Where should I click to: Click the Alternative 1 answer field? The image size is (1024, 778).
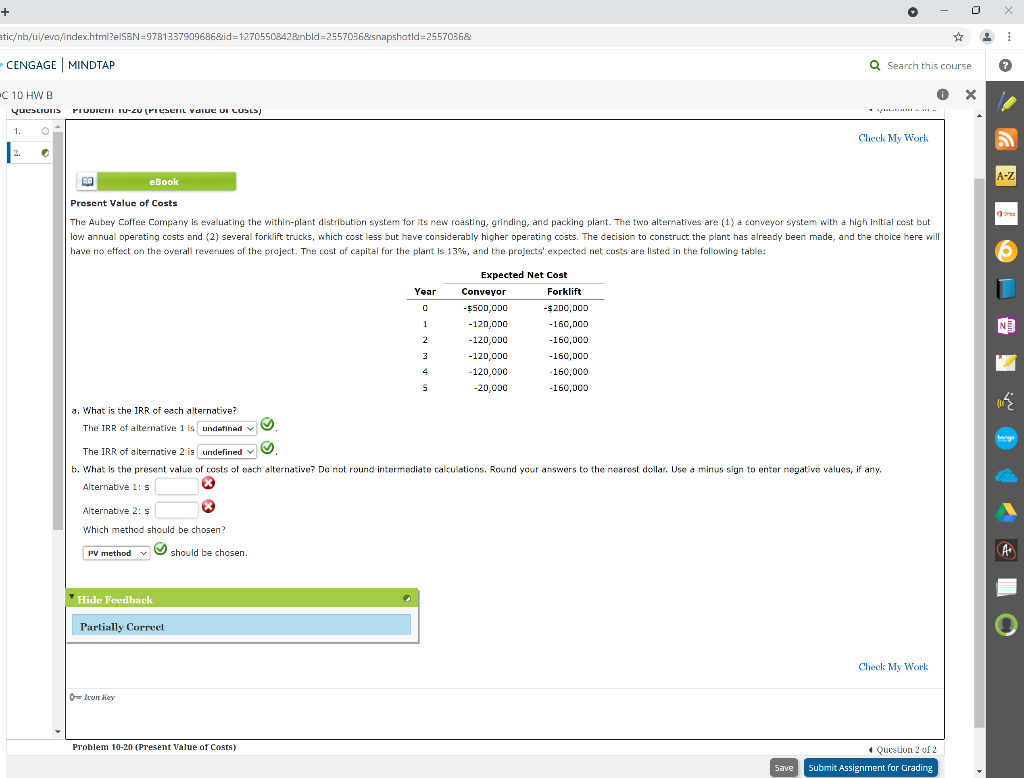(176, 487)
